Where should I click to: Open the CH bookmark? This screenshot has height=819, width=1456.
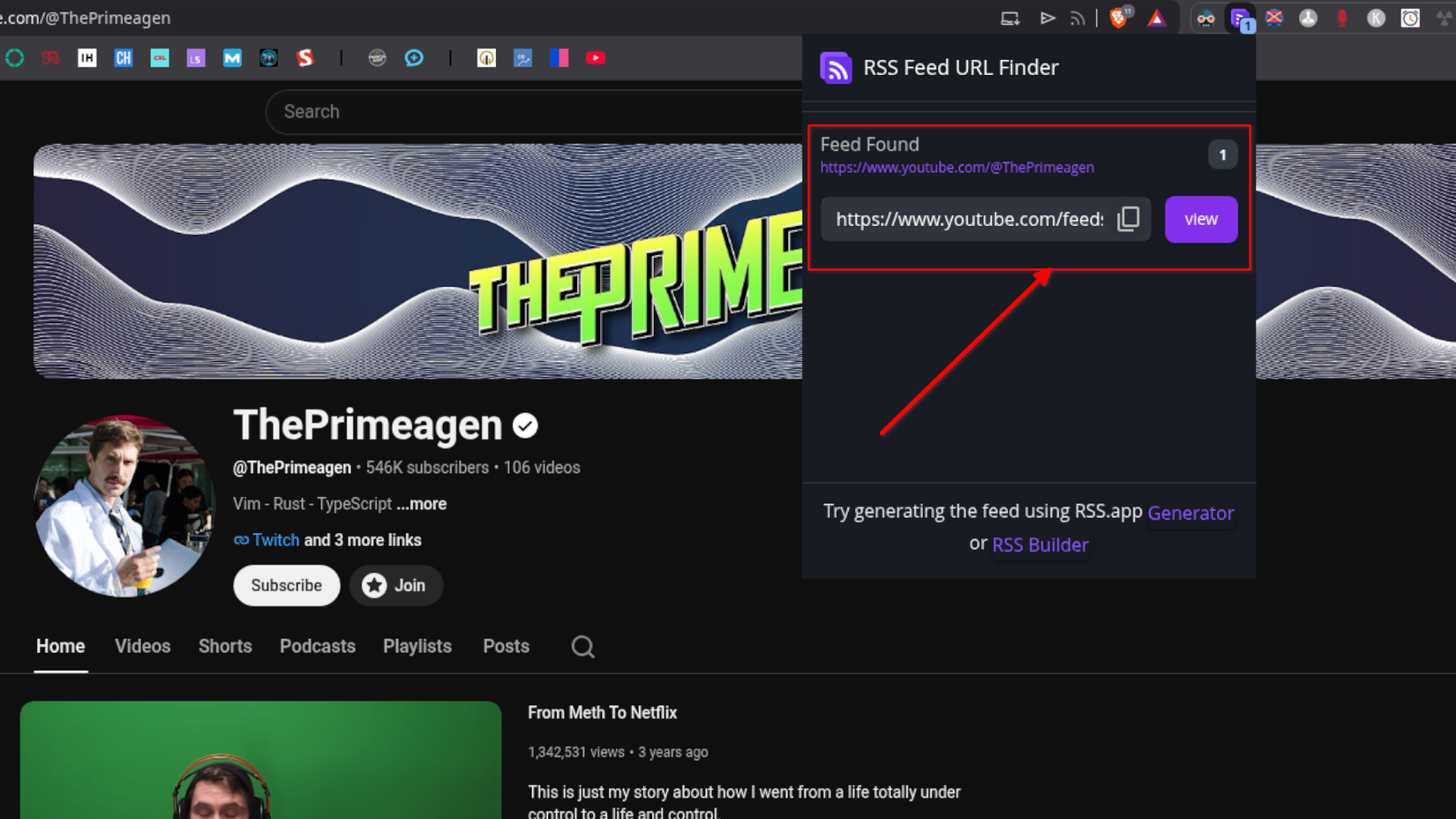tap(124, 58)
